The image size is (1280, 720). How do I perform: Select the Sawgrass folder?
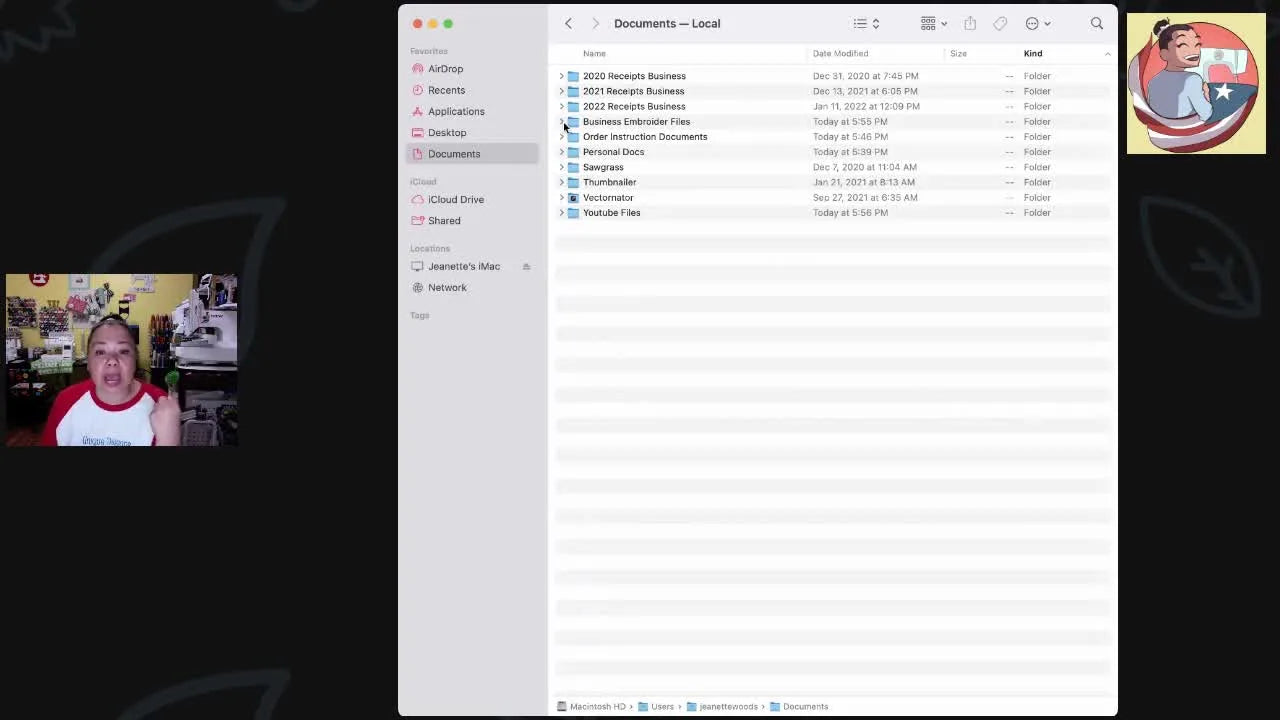point(603,167)
